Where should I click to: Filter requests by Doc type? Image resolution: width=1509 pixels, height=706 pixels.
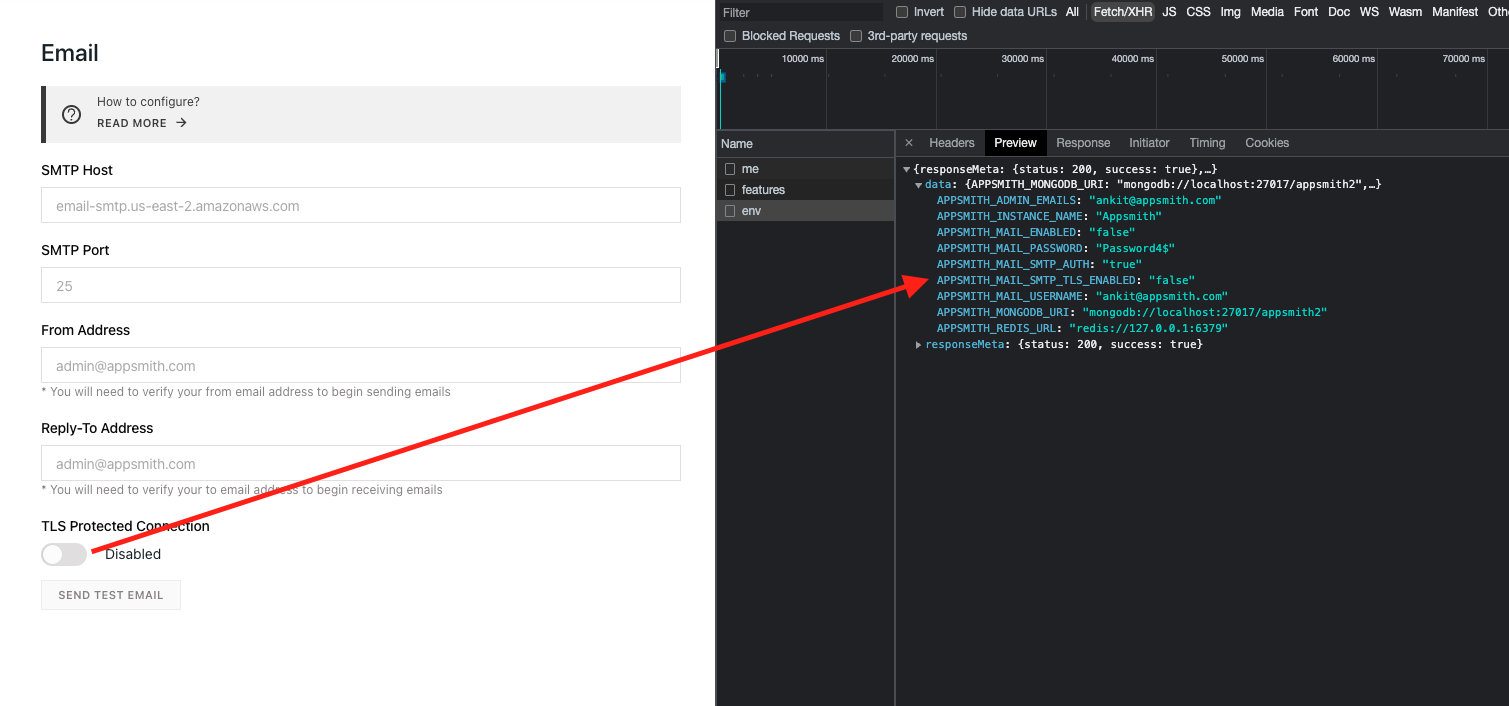click(1339, 12)
